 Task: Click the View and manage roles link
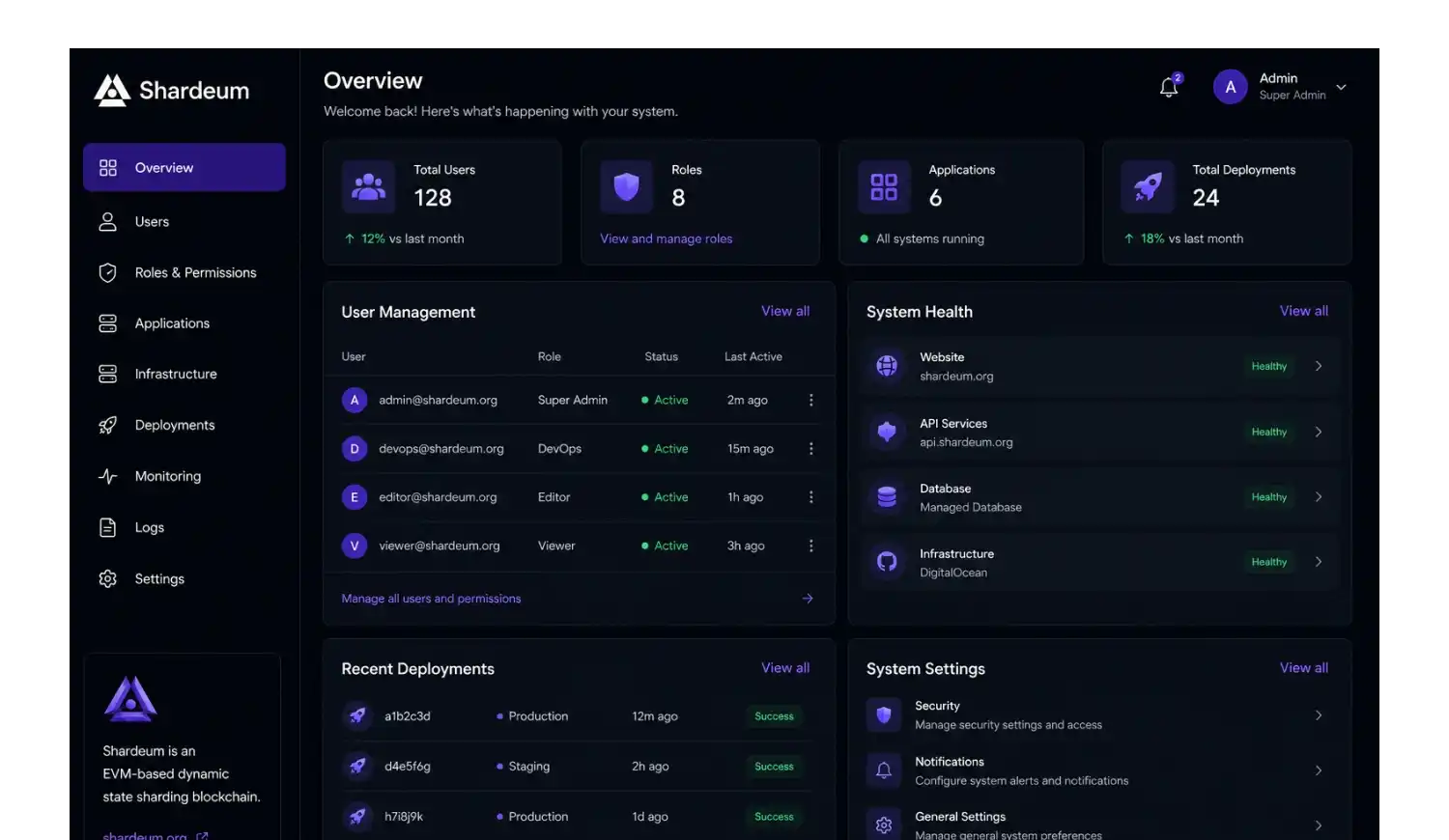click(x=667, y=238)
